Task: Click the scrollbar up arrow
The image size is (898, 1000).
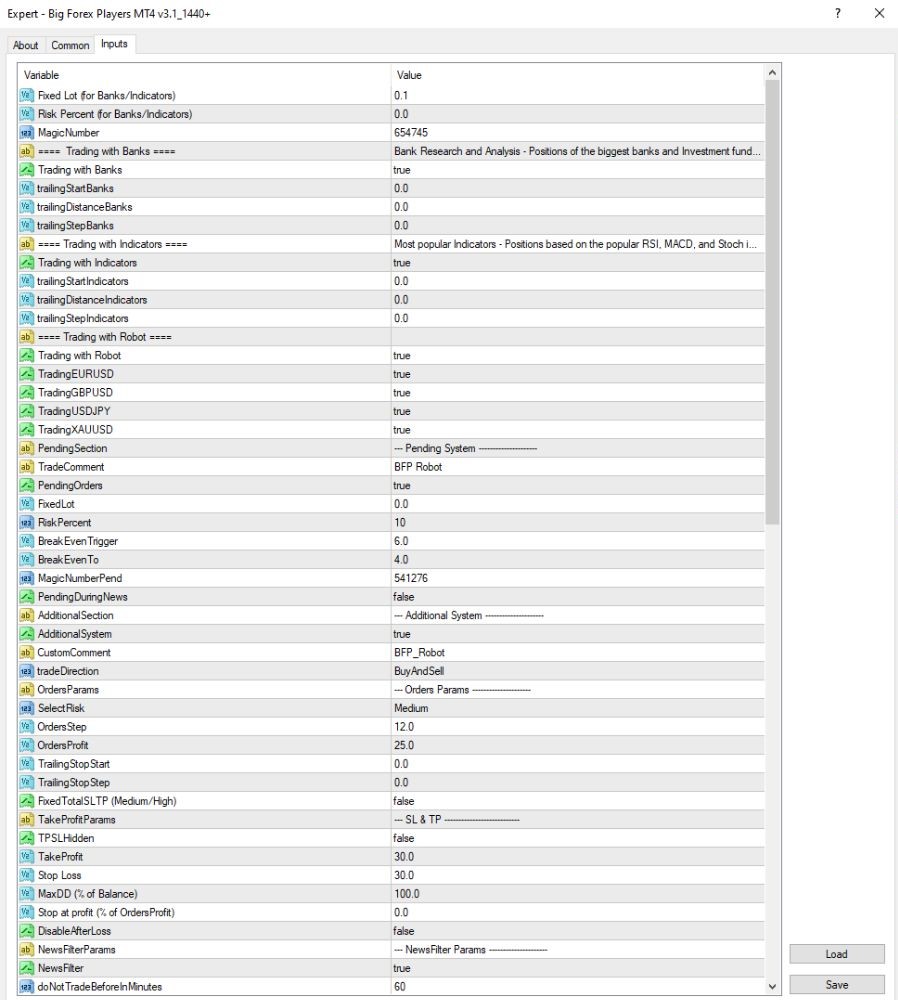Action: tap(772, 73)
